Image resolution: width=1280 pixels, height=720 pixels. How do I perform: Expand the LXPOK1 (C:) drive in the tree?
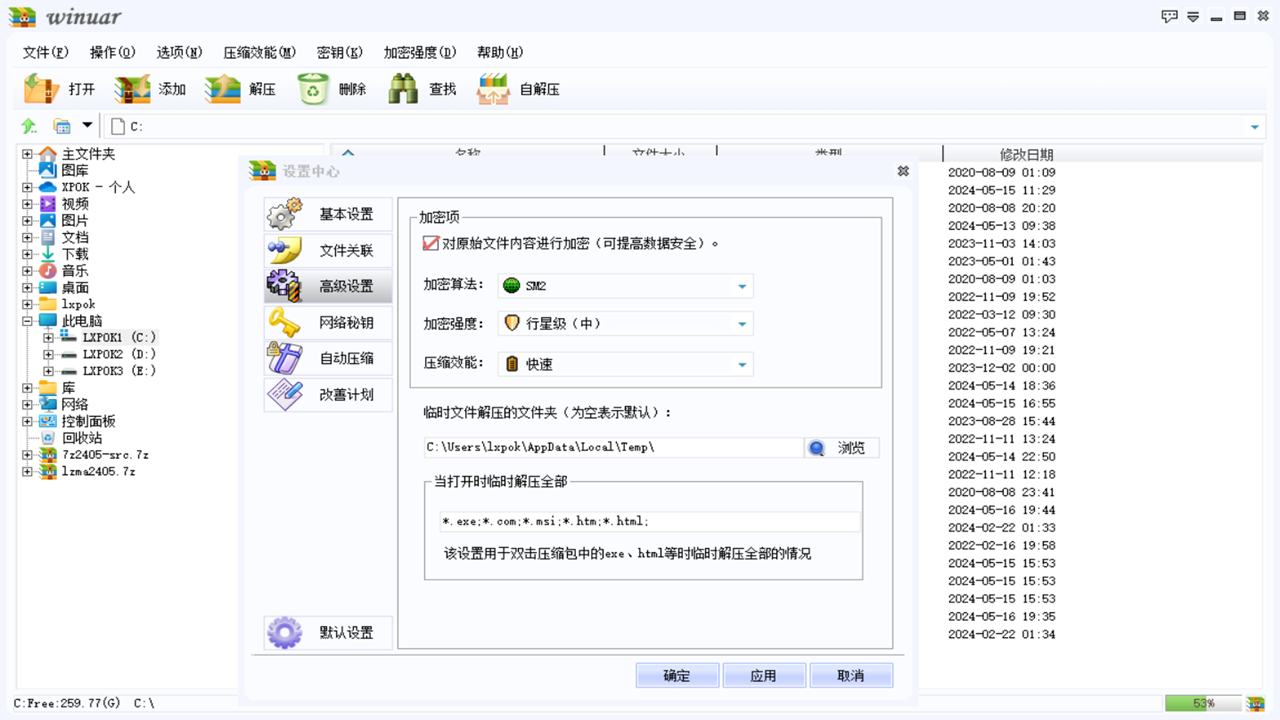(x=48, y=337)
